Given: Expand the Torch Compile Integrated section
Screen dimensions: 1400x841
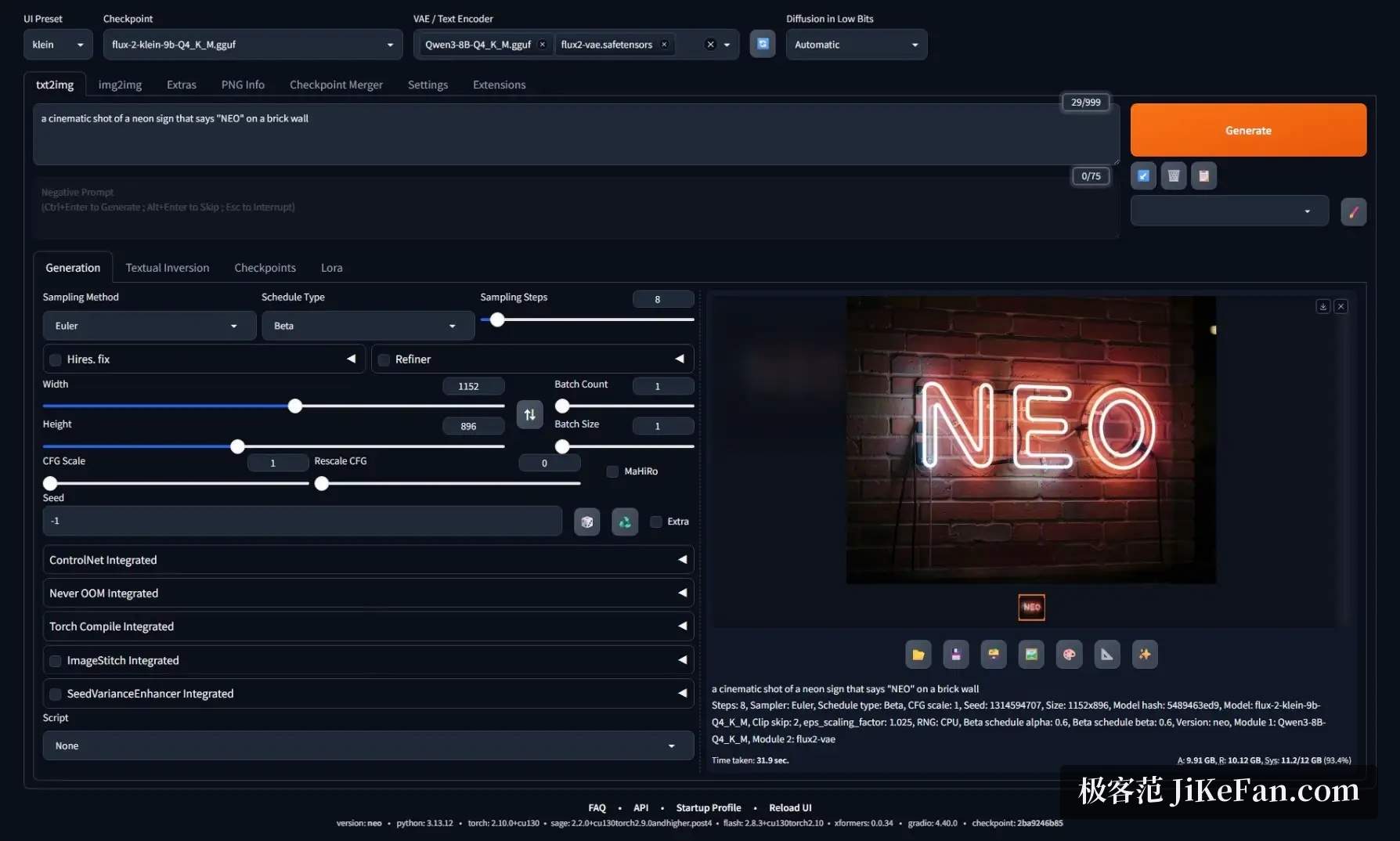Looking at the screenshot, I should coord(368,626).
